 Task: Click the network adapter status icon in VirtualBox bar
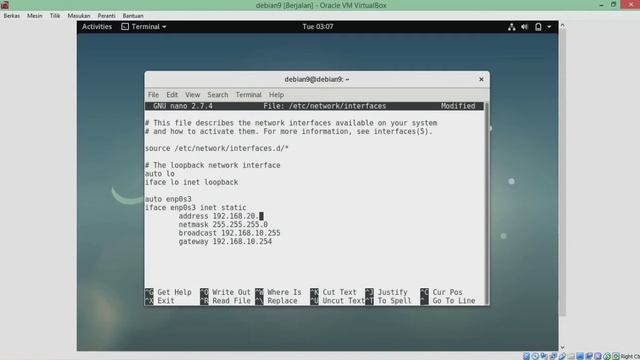pyautogui.click(x=553, y=356)
